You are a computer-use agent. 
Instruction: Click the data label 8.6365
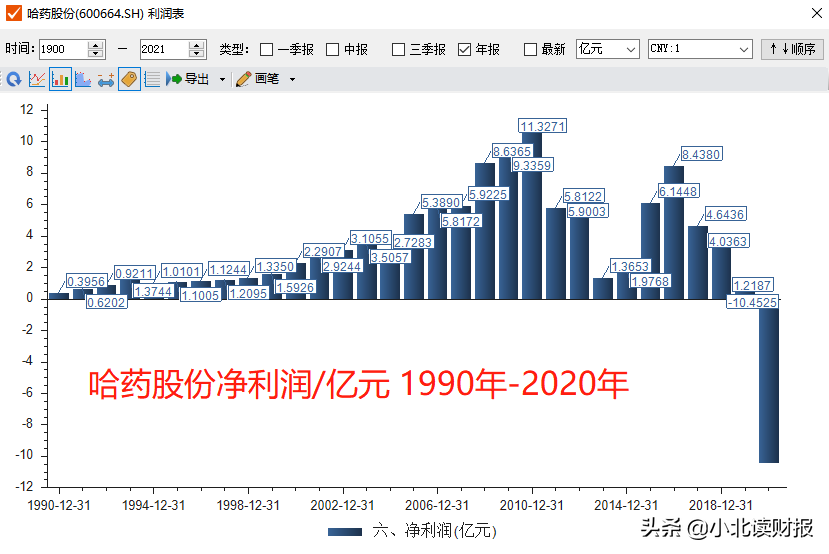pos(512,152)
